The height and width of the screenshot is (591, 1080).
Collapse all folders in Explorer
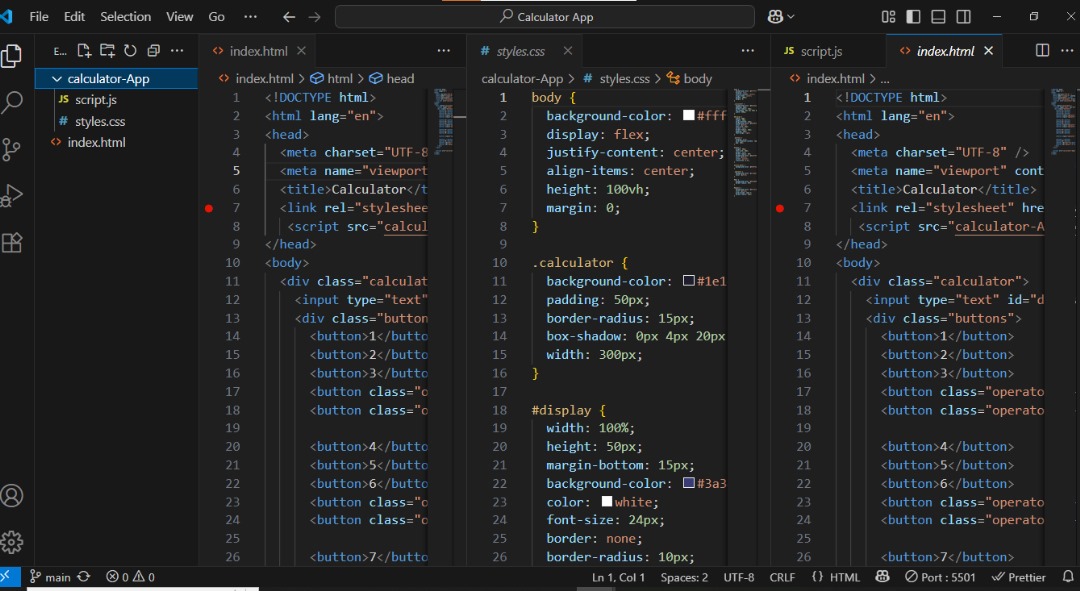click(x=154, y=50)
